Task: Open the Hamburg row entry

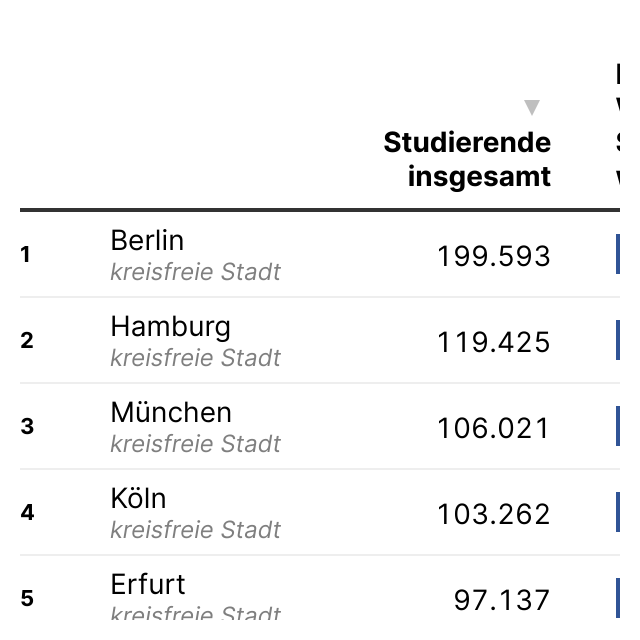Action: (170, 326)
